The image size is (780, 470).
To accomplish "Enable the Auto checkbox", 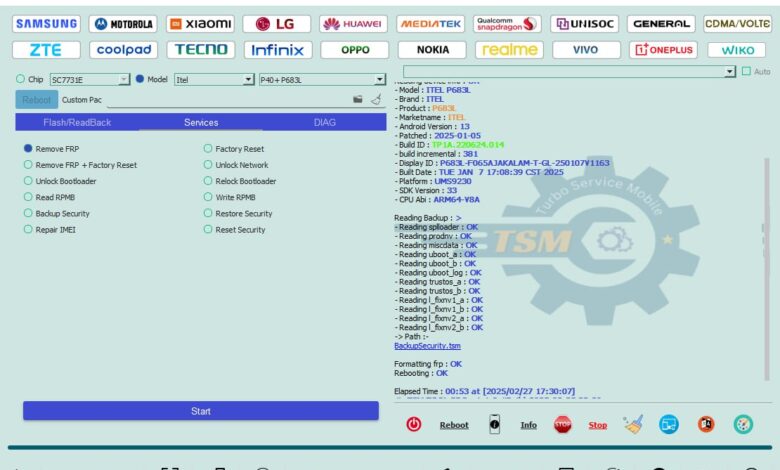I will pos(746,72).
